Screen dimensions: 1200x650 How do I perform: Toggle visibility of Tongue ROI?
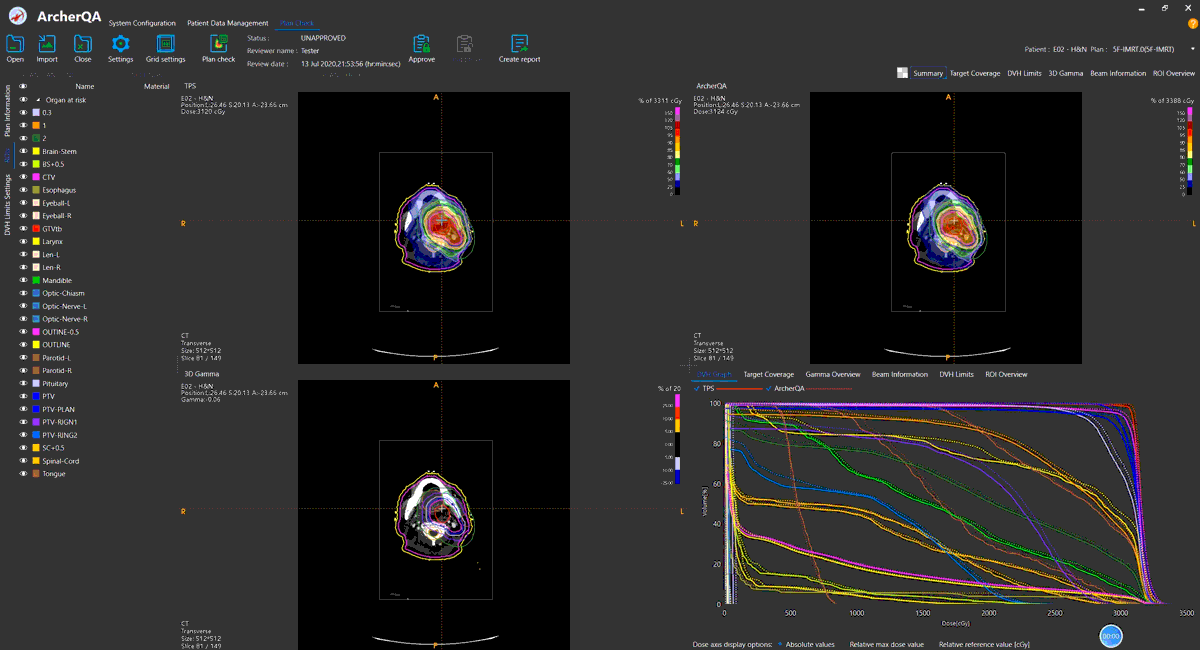point(23,474)
